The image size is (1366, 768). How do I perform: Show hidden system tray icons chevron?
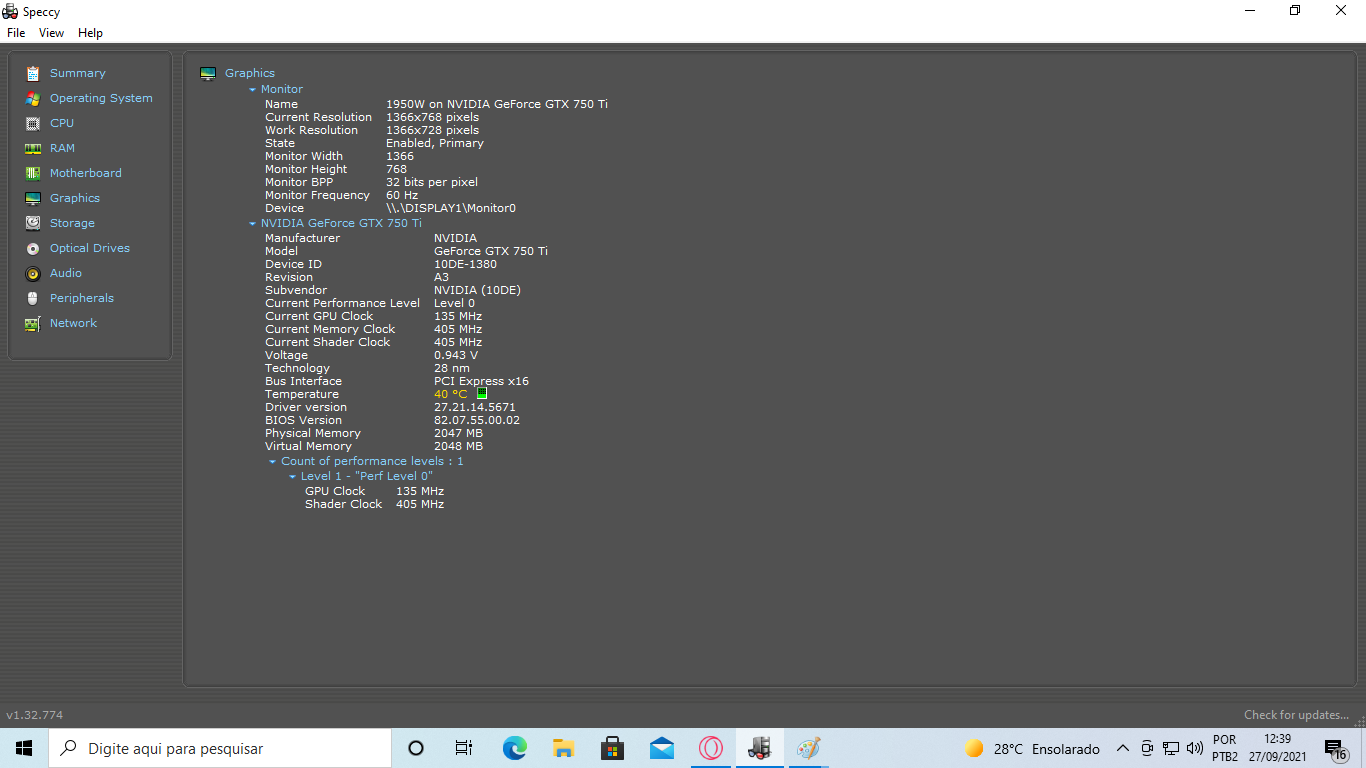coord(1122,748)
